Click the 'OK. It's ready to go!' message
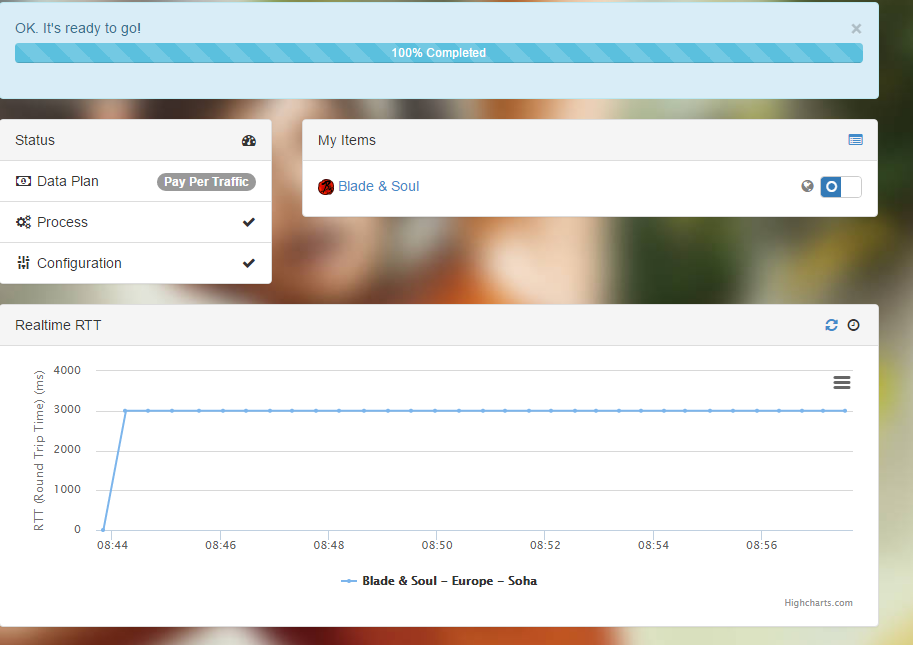 (78, 28)
